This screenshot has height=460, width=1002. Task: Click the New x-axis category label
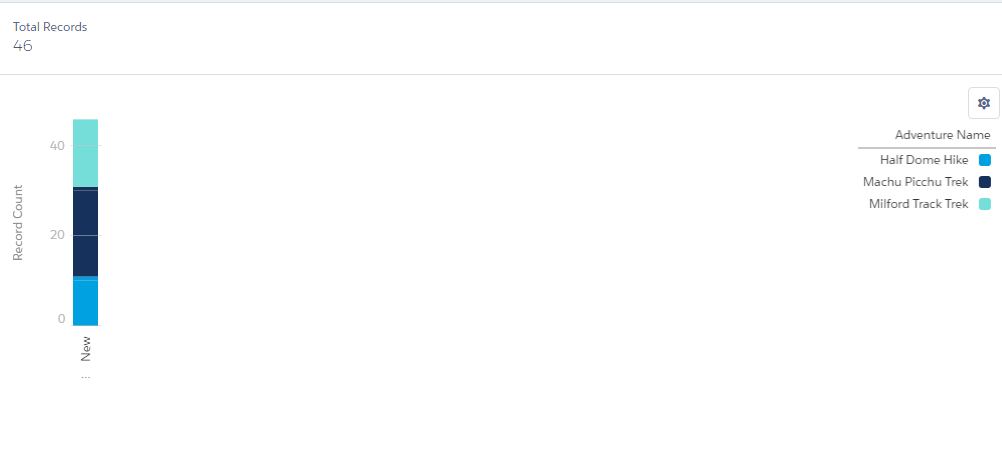pyautogui.click(x=85, y=349)
